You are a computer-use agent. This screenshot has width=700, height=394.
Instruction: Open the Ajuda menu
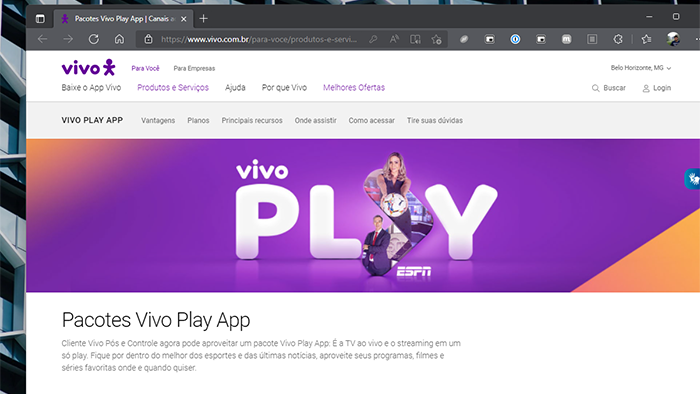tap(235, 87)
